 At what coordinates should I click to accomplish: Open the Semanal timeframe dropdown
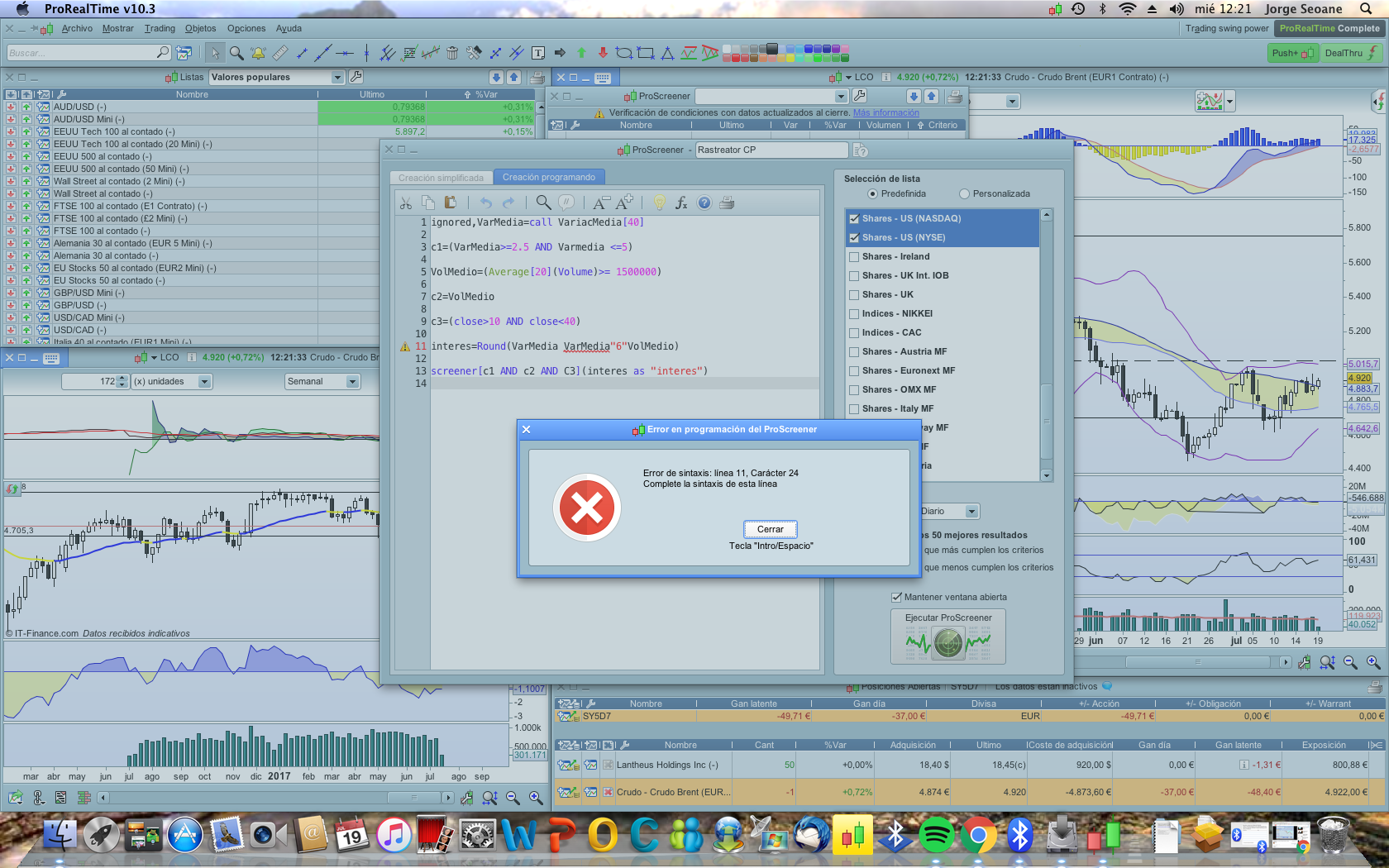coord(352,381)
